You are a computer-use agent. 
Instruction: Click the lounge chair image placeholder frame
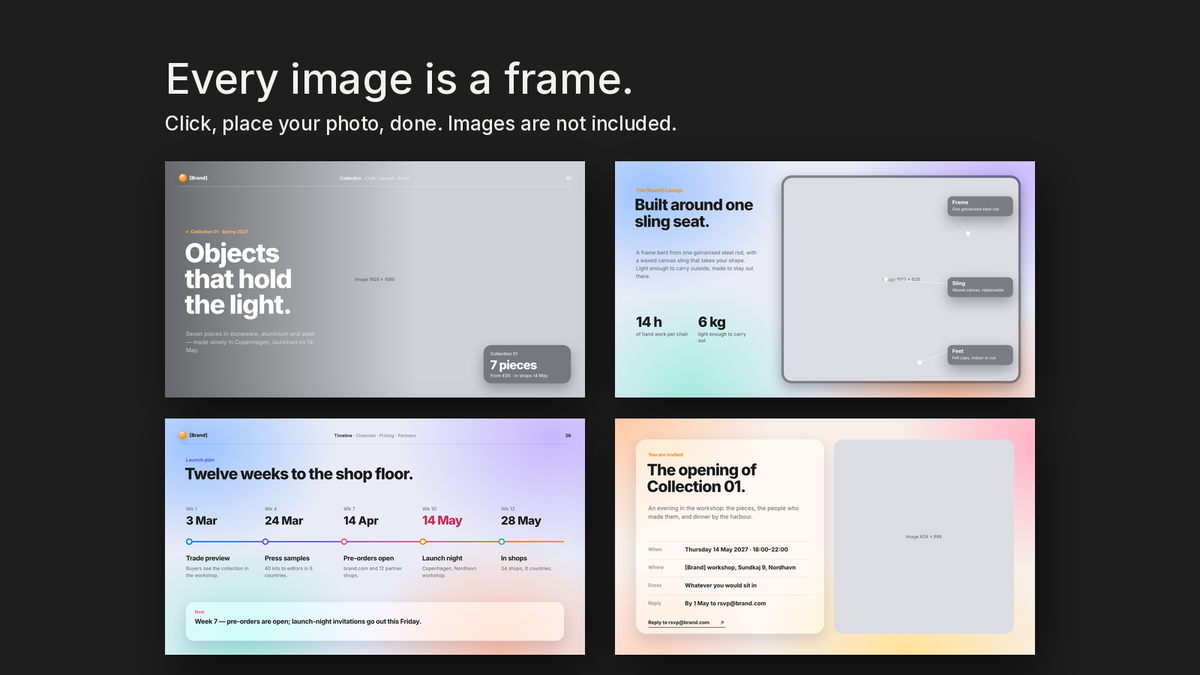pyautogui.click(x=901, y=279)
